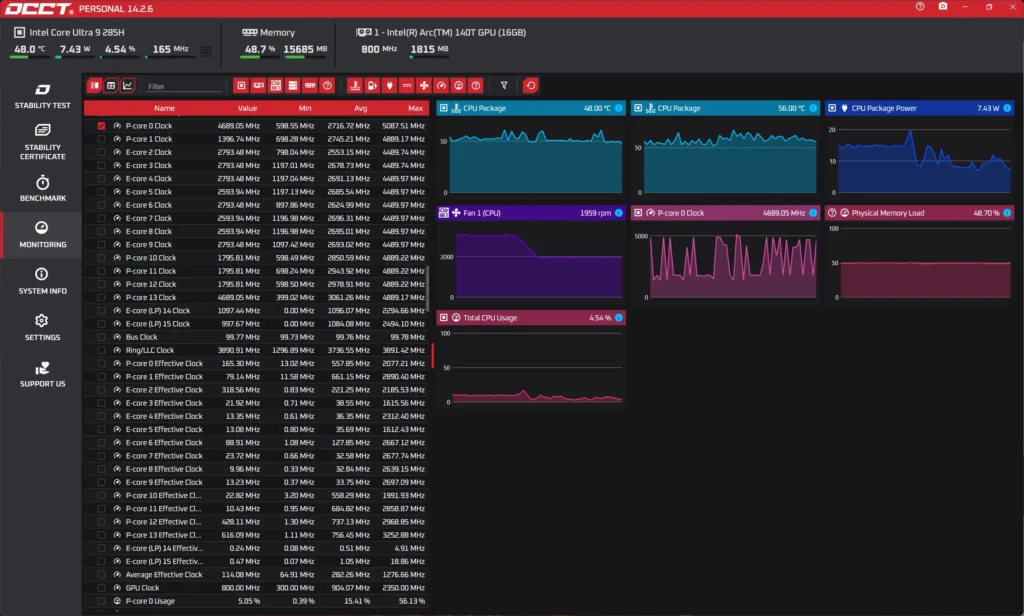Check the P-core 0 Effective Clock checkbox
Screen dimensions: 1024x616
tap(101, 363)
